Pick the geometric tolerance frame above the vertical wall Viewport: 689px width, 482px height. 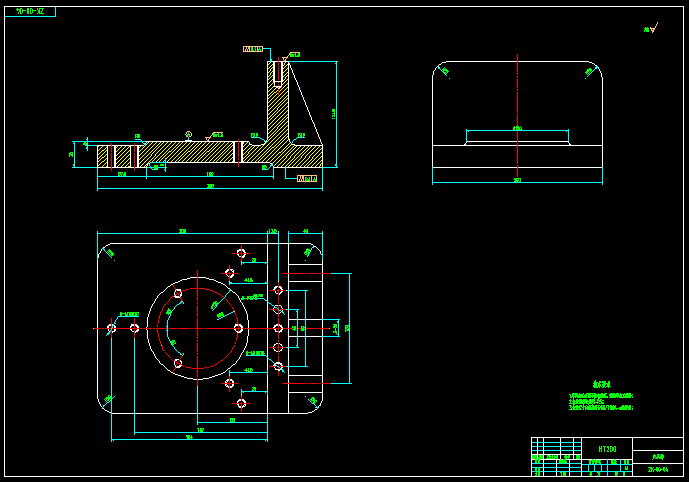[x=253, y=49]
